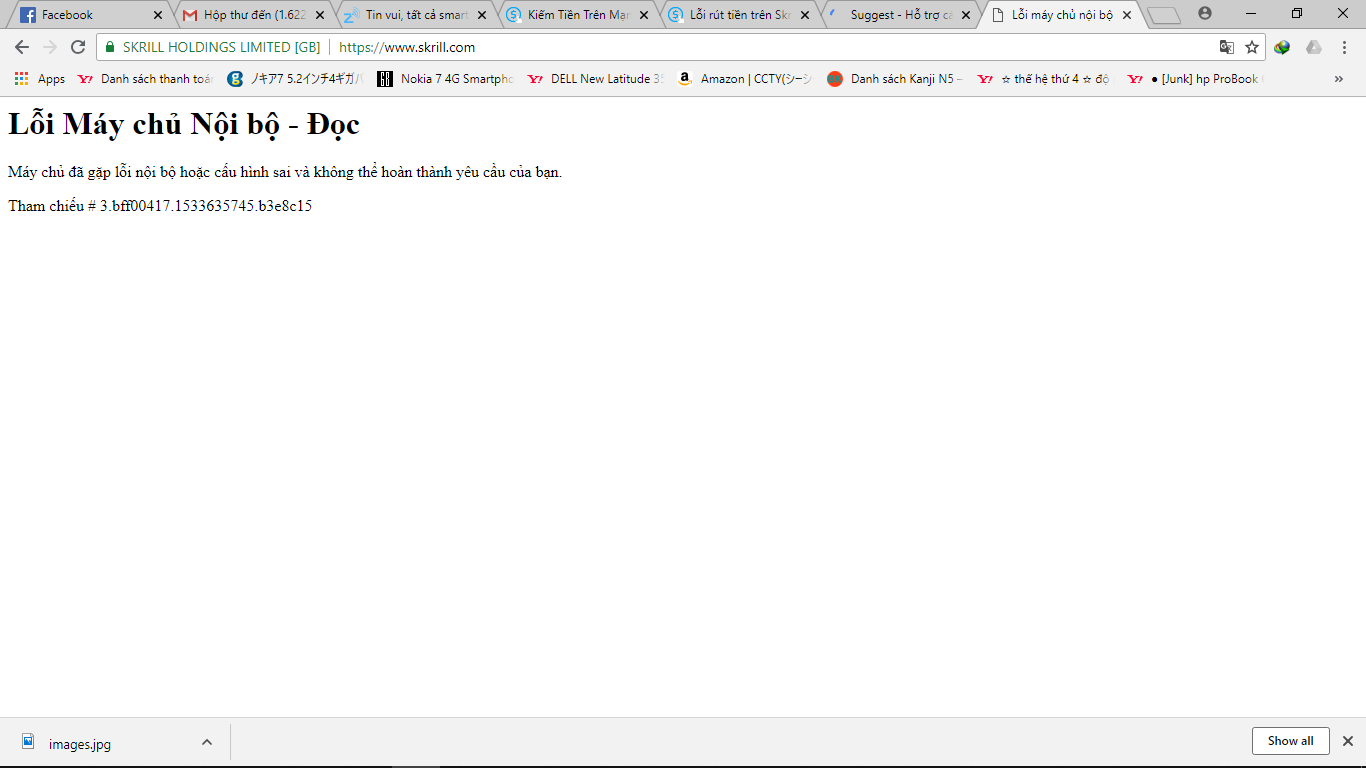1366x768 pixels.
Task: Open the Danh sách thanh toán bookmark
Action: click(146, 79)
